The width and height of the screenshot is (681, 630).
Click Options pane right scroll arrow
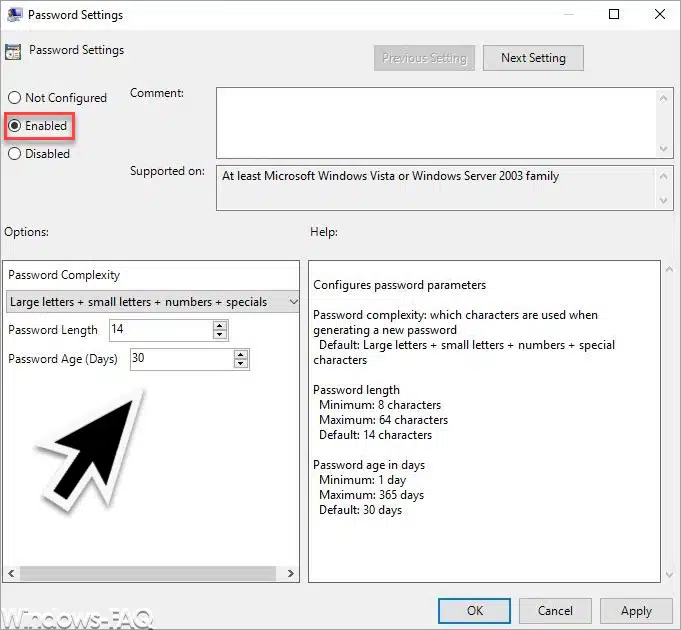pyautogui.click(x=291, y=573)
